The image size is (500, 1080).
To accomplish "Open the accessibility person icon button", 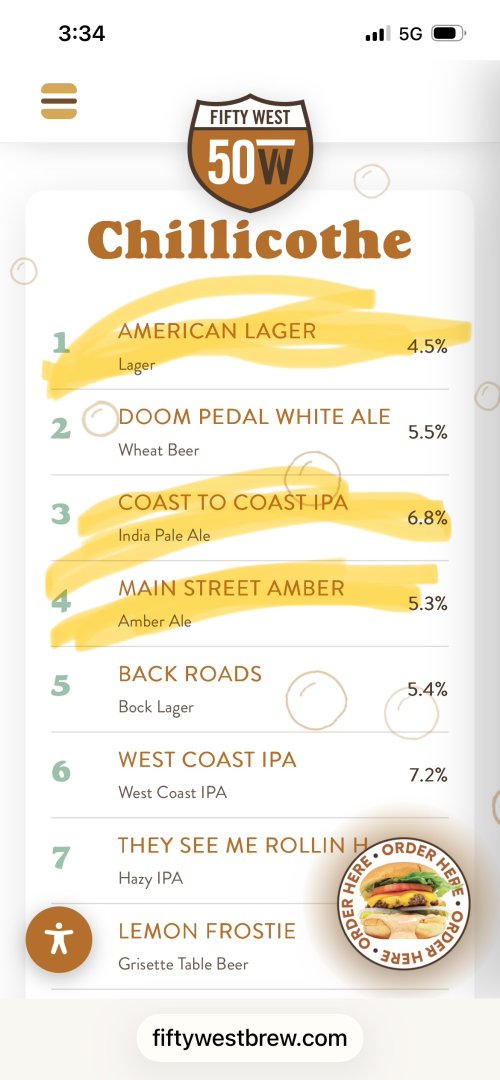I will click(59, 939).
